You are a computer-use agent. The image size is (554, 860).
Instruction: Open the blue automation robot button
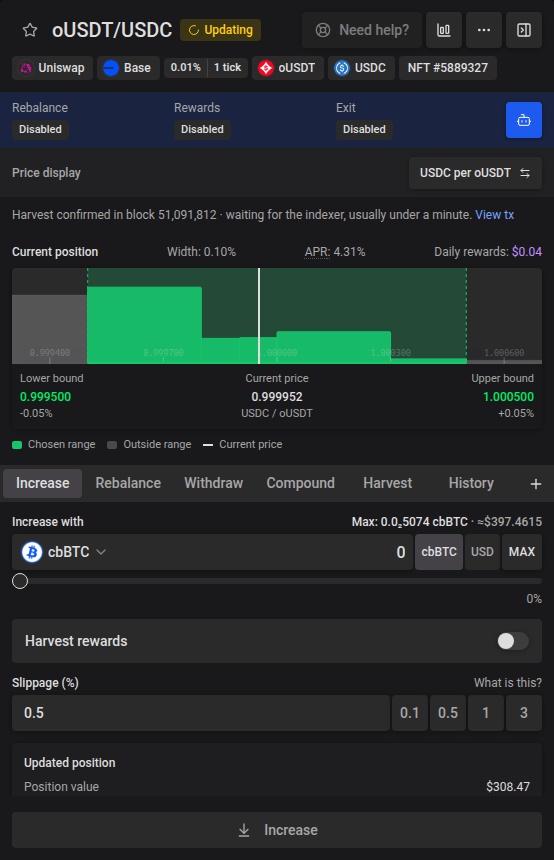tap(524, 120)
